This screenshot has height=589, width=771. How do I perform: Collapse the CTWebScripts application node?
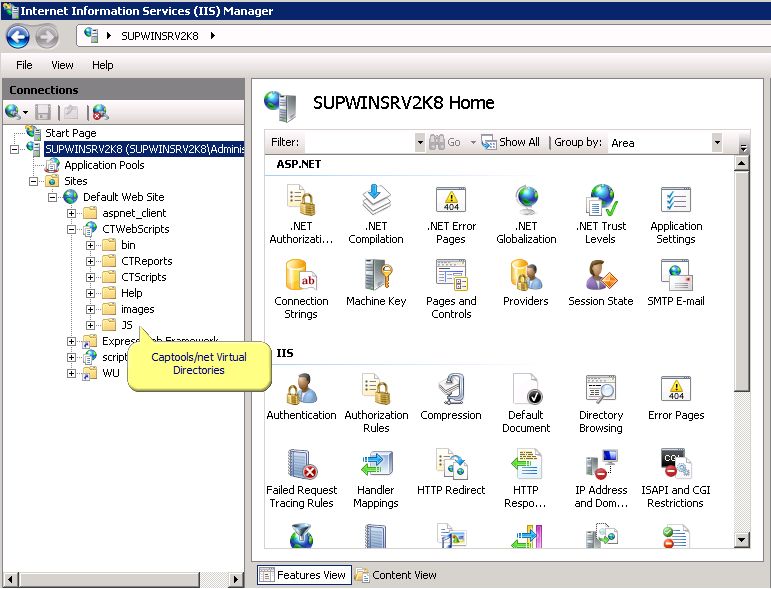(x=71, y=229)
